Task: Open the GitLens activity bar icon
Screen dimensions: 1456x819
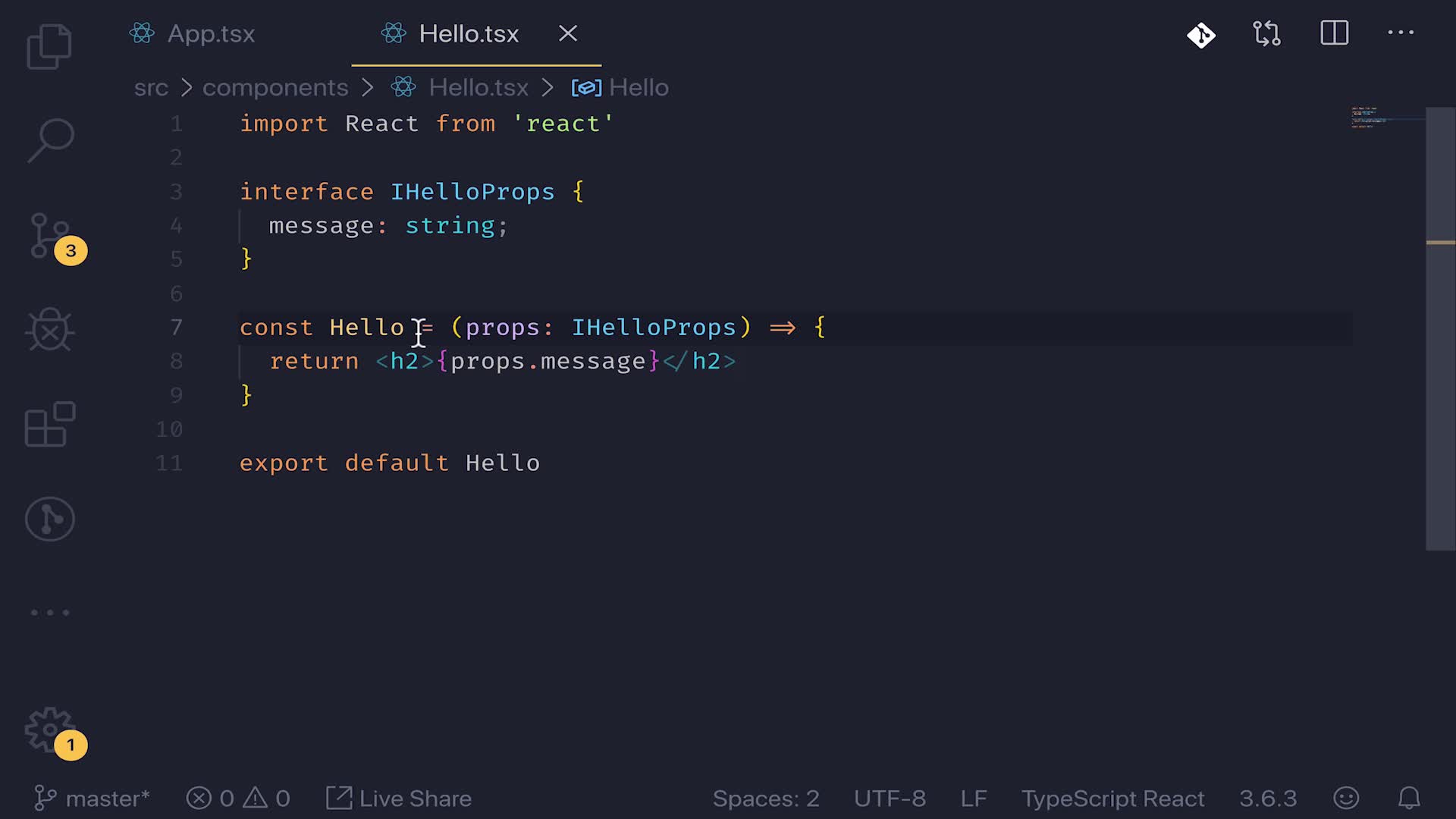Action: [50, 519]
